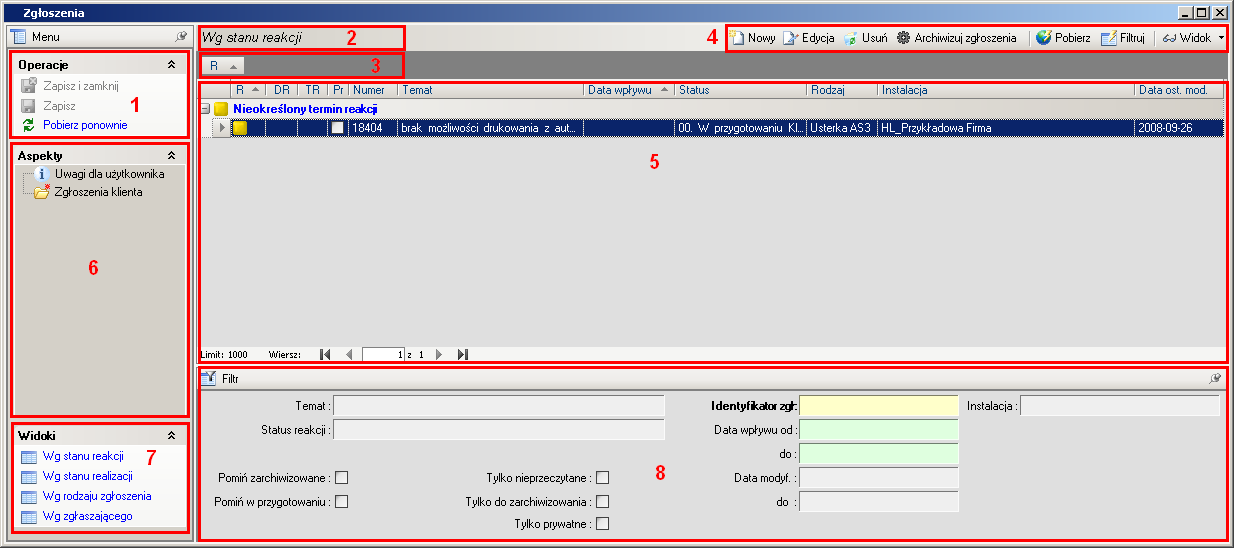Enable Tylko nieprzeczytane checkbox
This screenshot has width=1234, height=548.
(602, 477)
